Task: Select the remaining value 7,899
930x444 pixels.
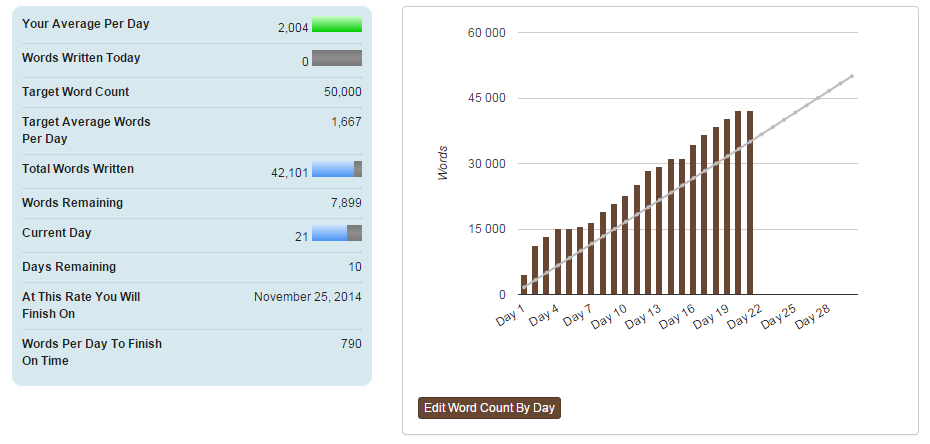Action: coord(346,203)
